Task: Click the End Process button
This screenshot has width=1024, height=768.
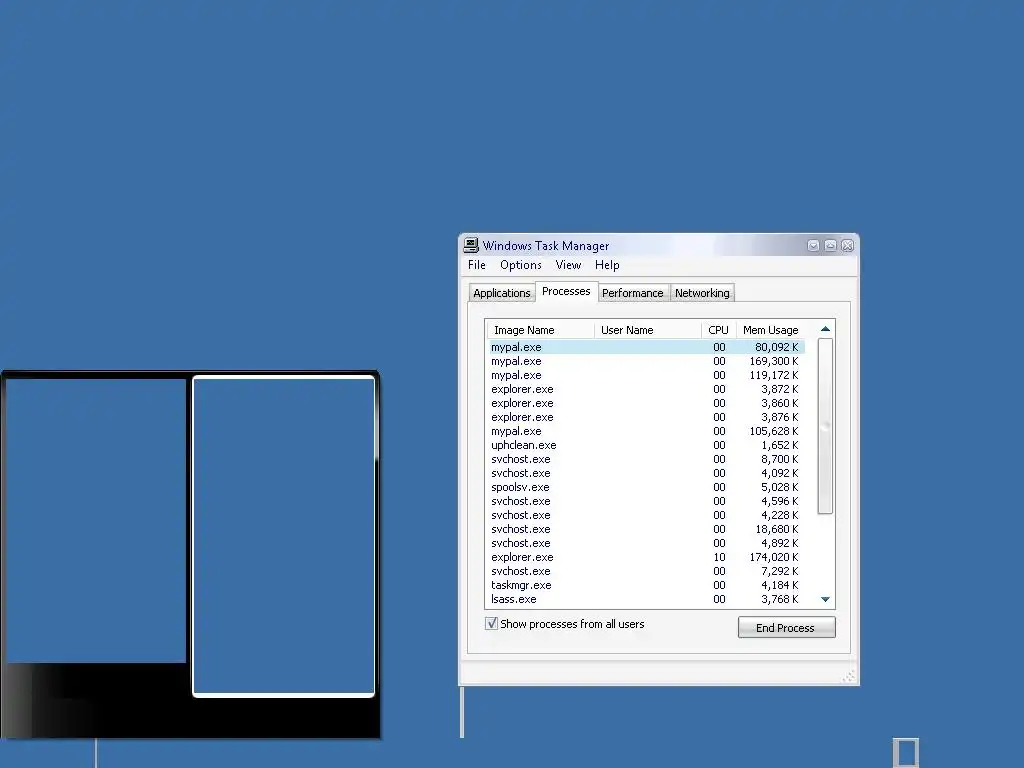Action: [786, 628]
